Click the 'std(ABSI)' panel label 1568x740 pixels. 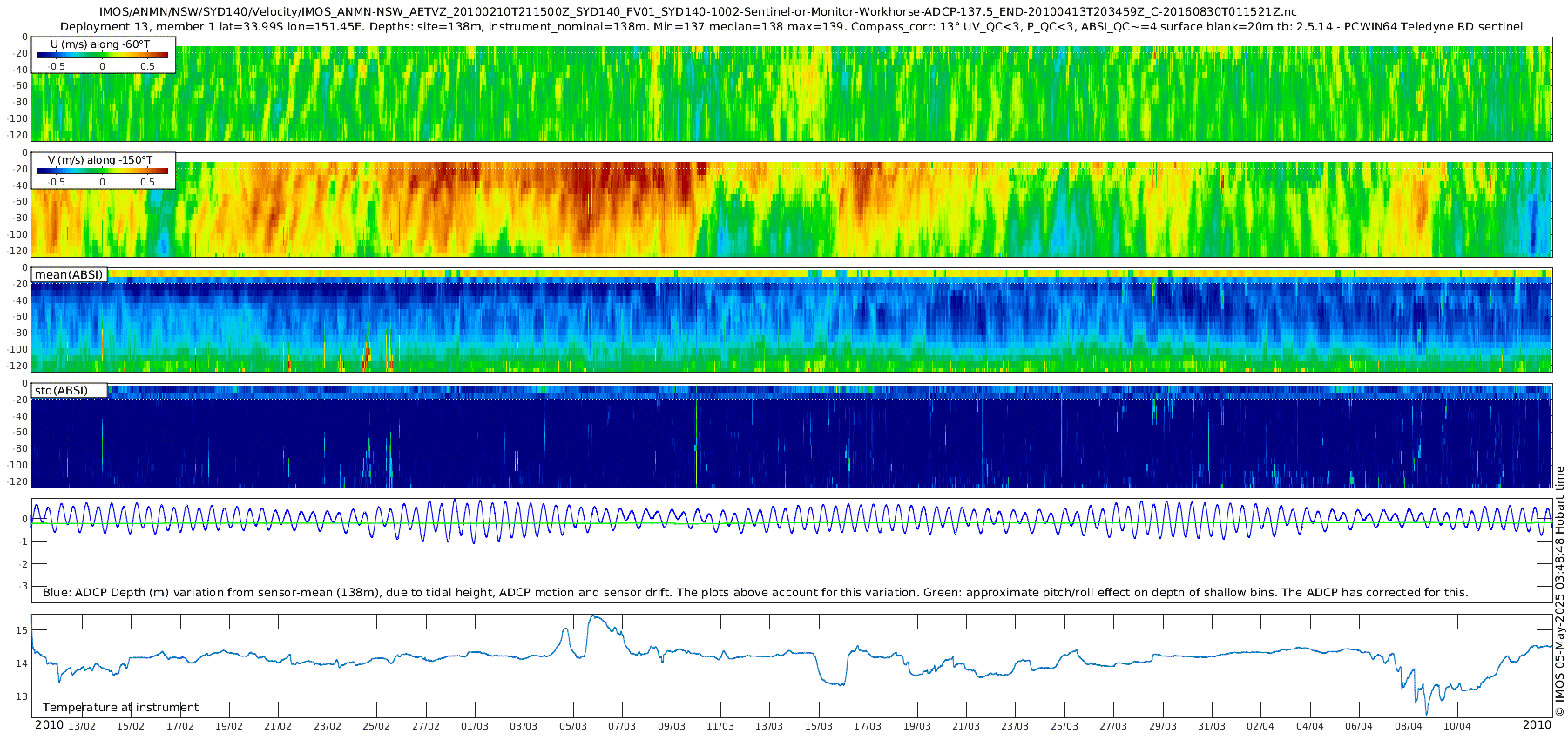pyautogui.click(x=61, y=390)
